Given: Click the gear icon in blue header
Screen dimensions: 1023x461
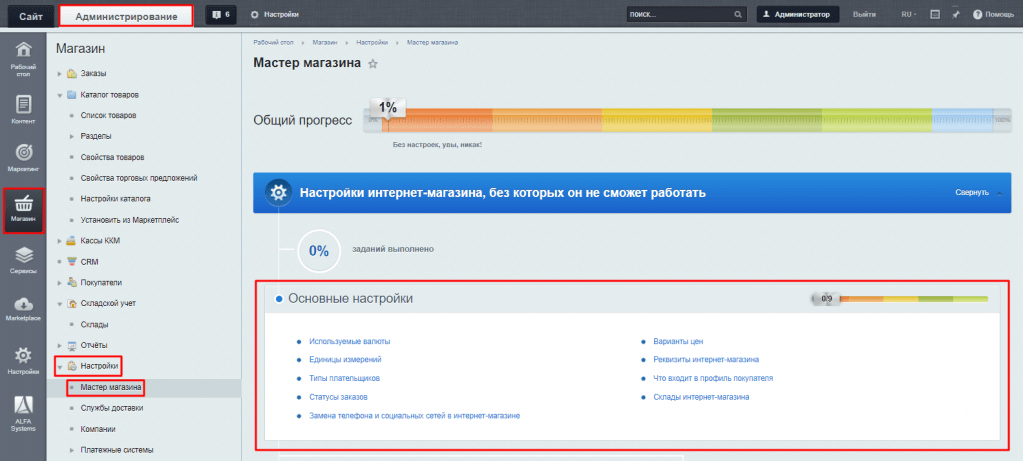Looking at the screenshot, I should coord(279,193).
